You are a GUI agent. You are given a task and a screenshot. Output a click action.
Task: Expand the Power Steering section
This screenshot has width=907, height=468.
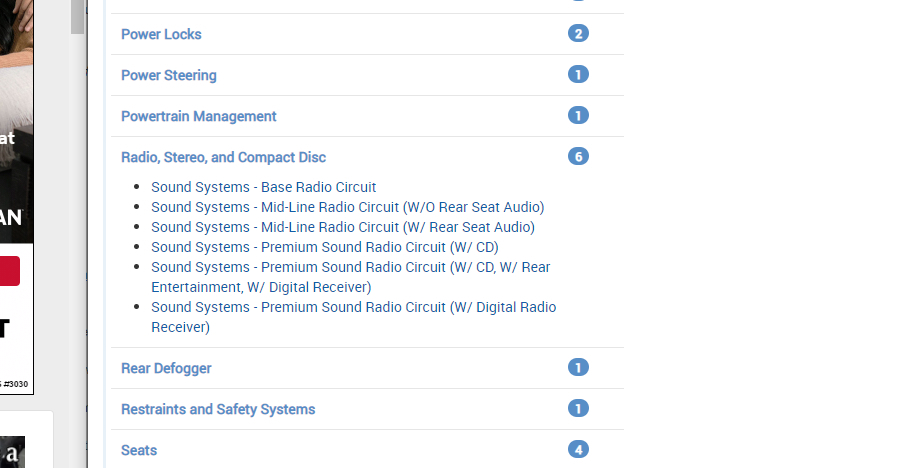[168, 75]
